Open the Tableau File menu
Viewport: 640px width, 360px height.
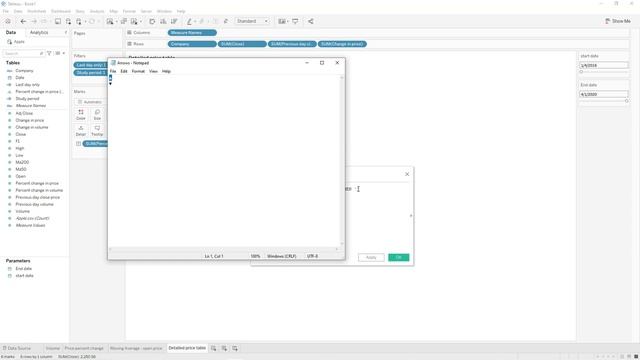6,11
